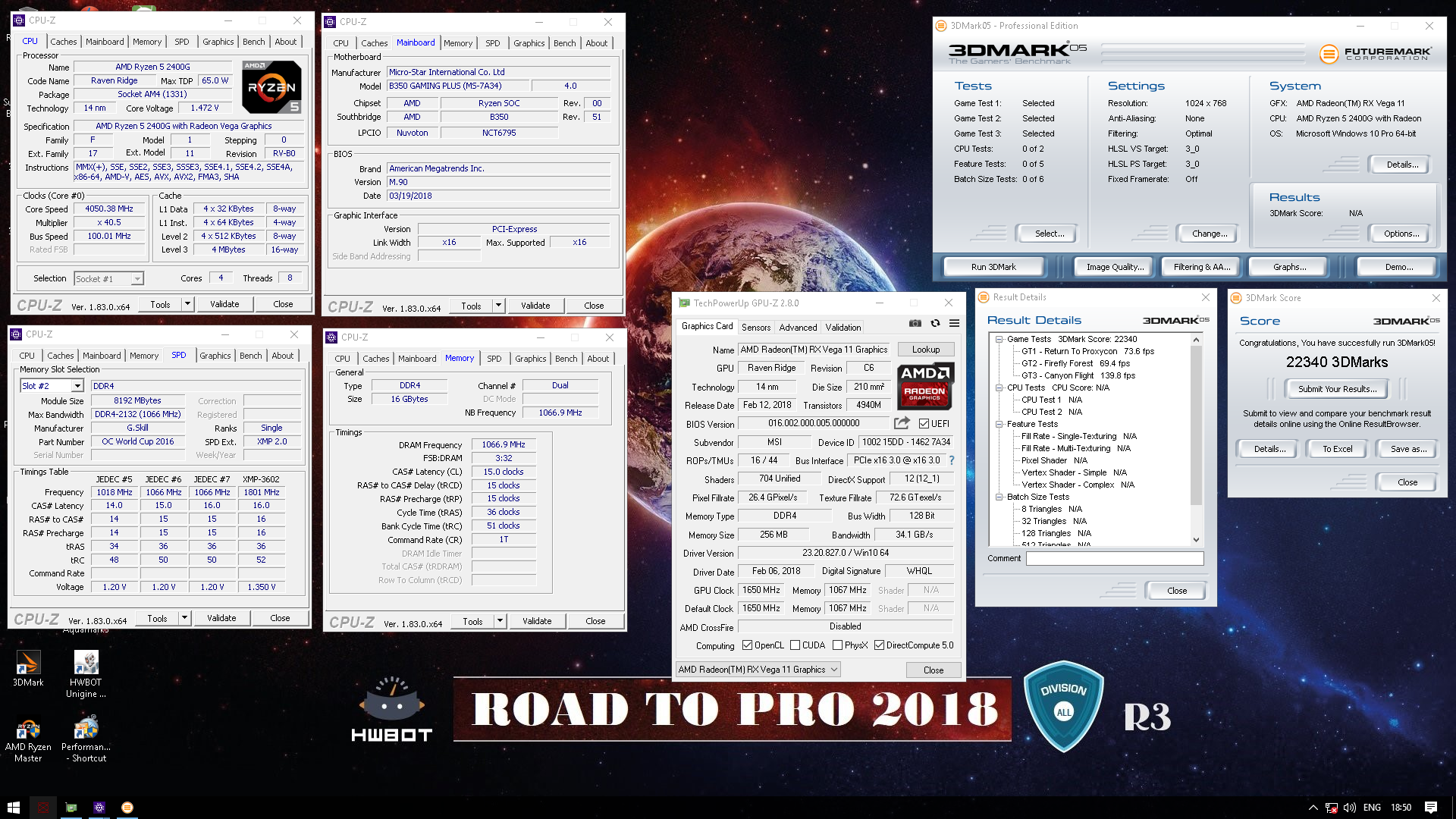Switch to the Sensors tab in GPU-Z
The height and width of the screenshot is (819, 1456).
point(755,328)
